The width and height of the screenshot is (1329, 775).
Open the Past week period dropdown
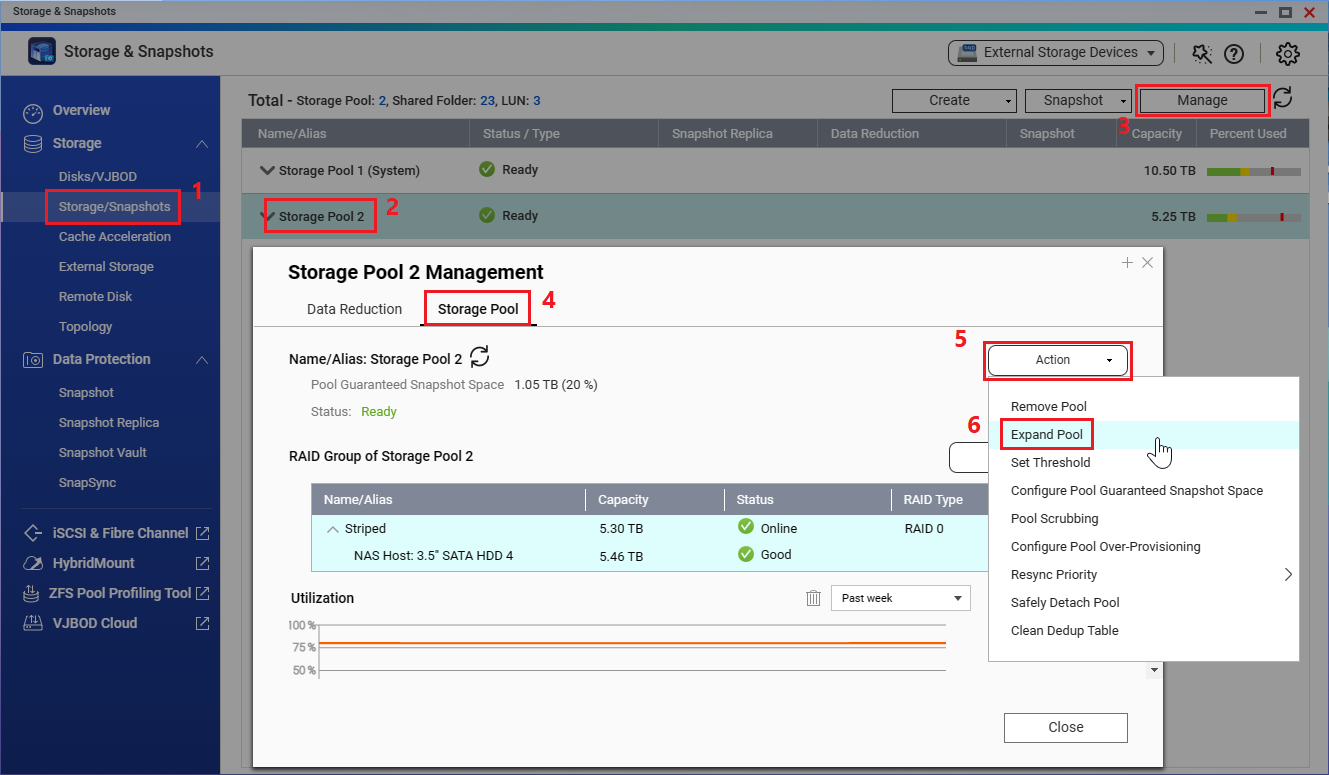[x=900, y=598]
